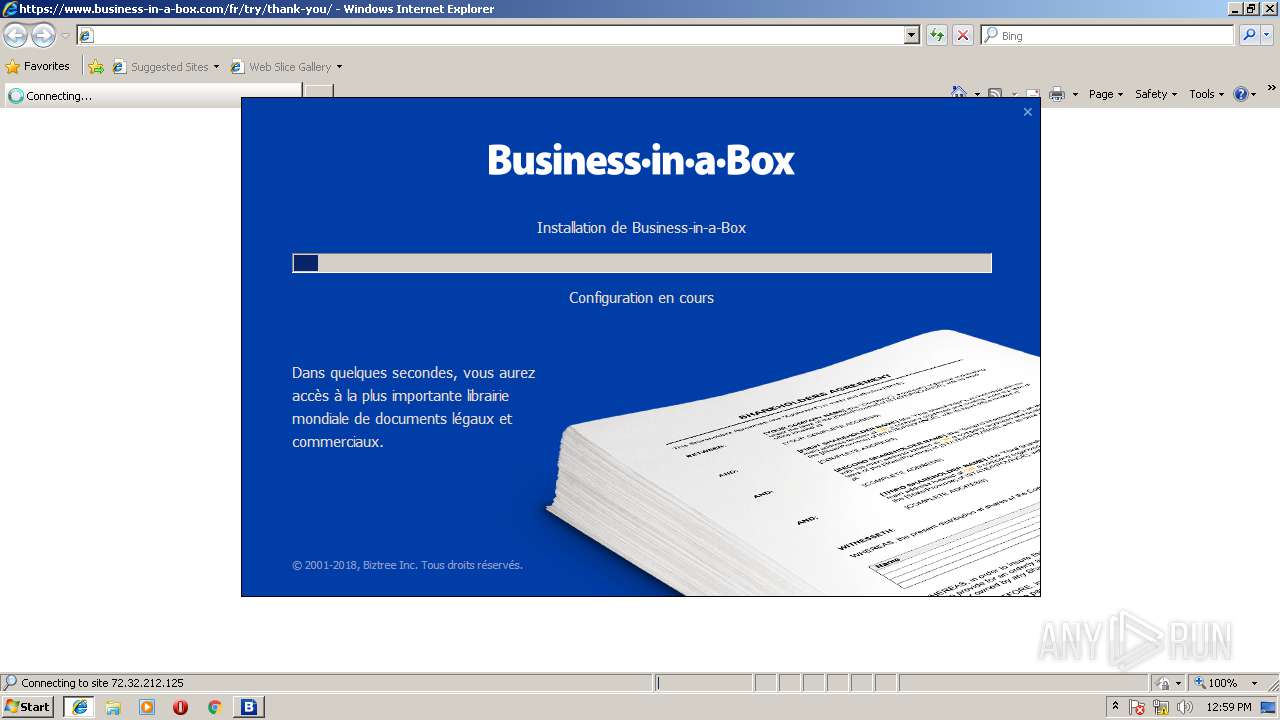The image size is (1280, 720).
Task: Open the 100% zoom level control
Action: pyautogui.click(x=1227, y=683)
